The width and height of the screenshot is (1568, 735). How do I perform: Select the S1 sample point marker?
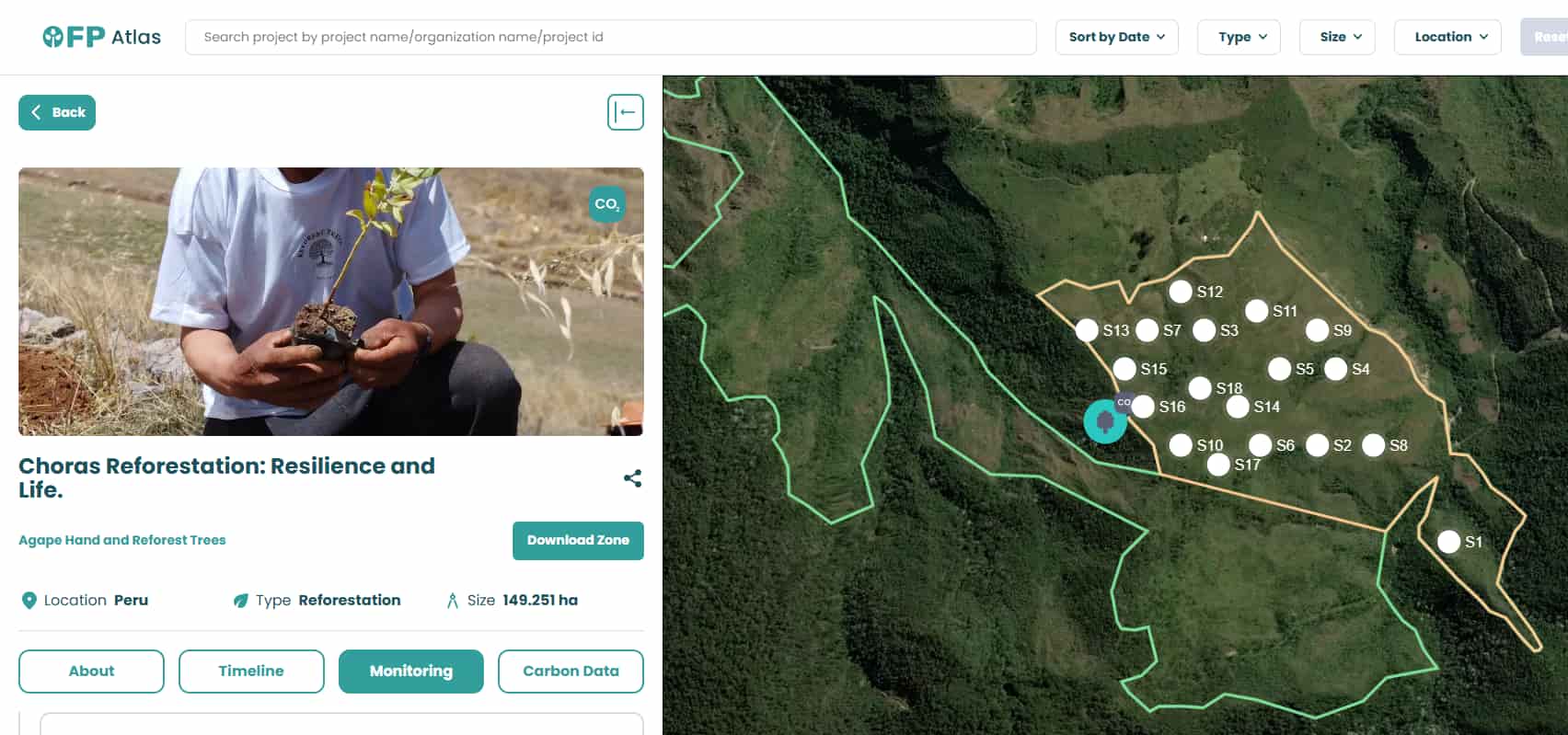[x=1448, y=542]
